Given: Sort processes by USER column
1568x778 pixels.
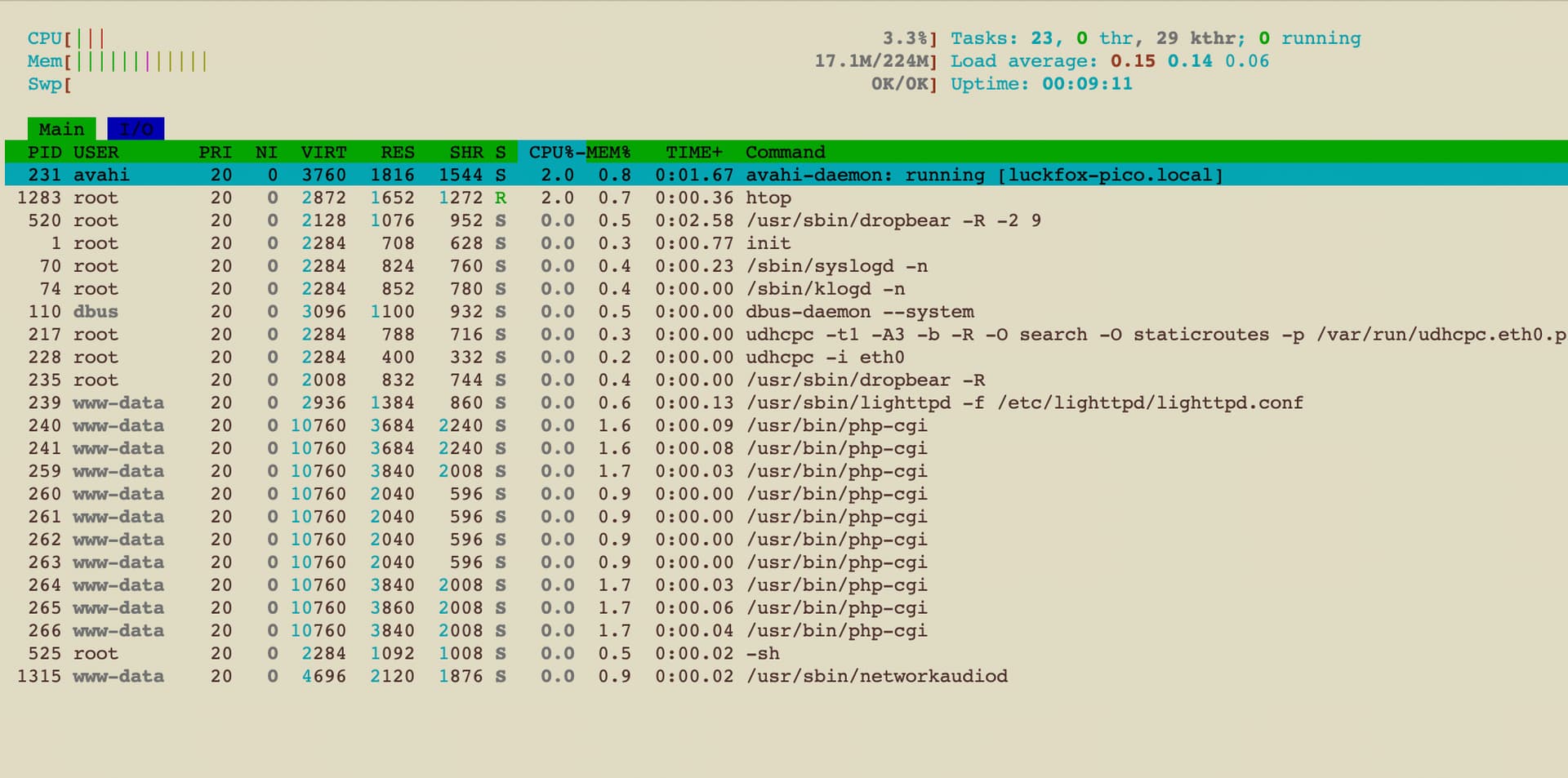Looking at the screenshot, I should (x=96, y=152).
